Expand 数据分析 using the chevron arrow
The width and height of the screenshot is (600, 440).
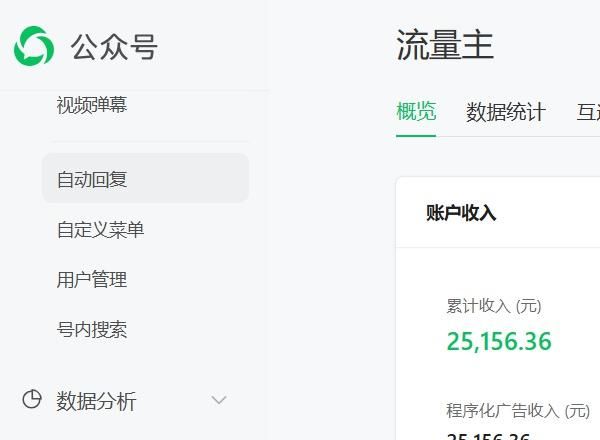point(219,401)
